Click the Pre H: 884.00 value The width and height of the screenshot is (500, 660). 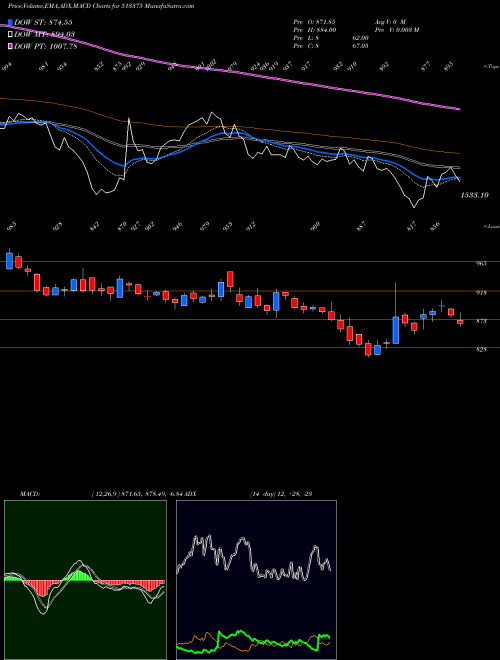coord(314,29)
